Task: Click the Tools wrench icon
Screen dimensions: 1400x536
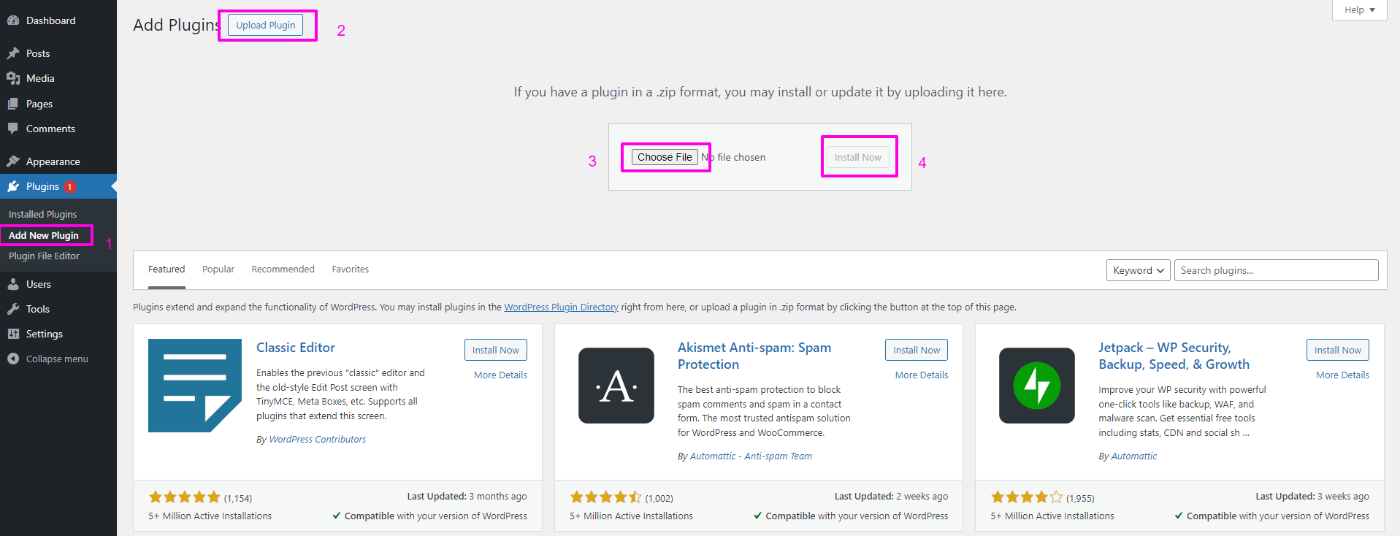Action: coord(13,310)
